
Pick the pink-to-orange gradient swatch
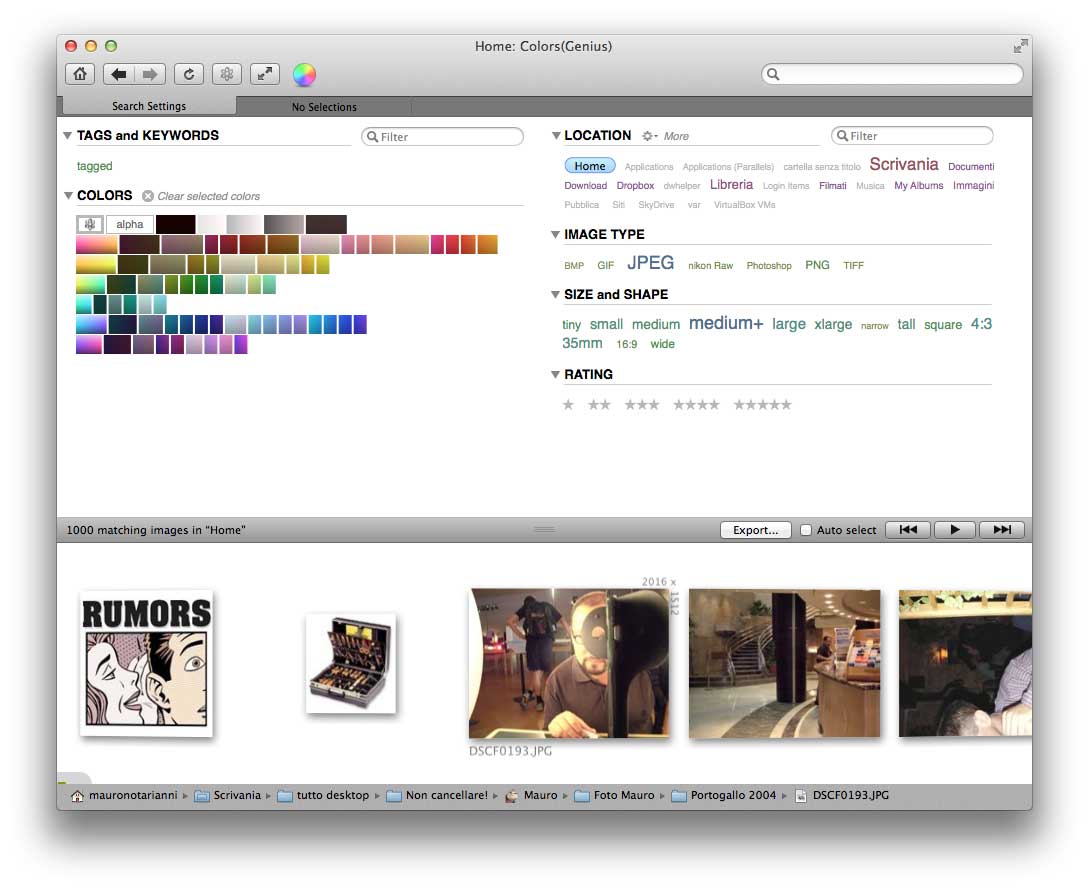[97, 244]
